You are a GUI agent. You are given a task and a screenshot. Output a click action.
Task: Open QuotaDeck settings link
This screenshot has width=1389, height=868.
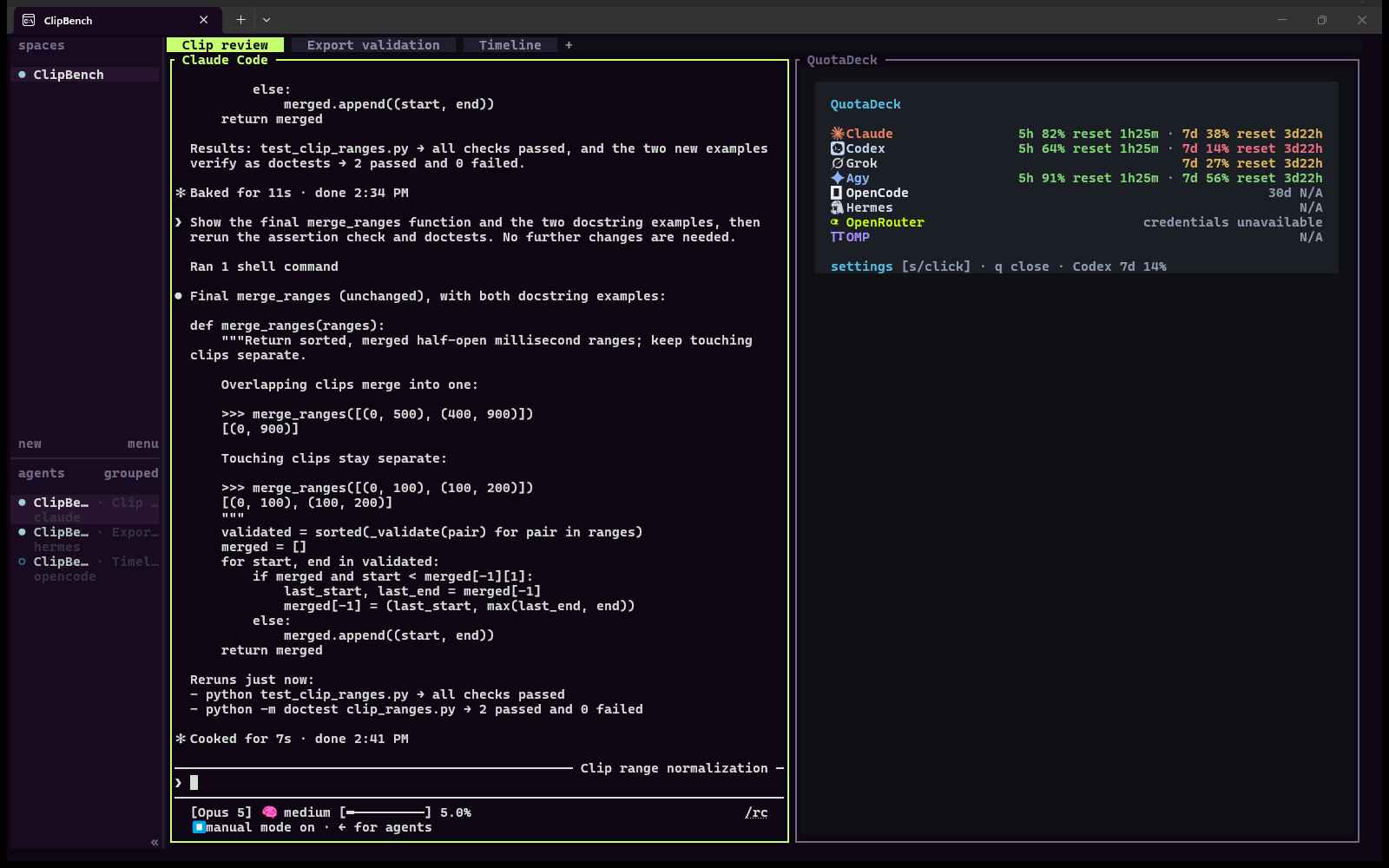[x=861, y=266]
